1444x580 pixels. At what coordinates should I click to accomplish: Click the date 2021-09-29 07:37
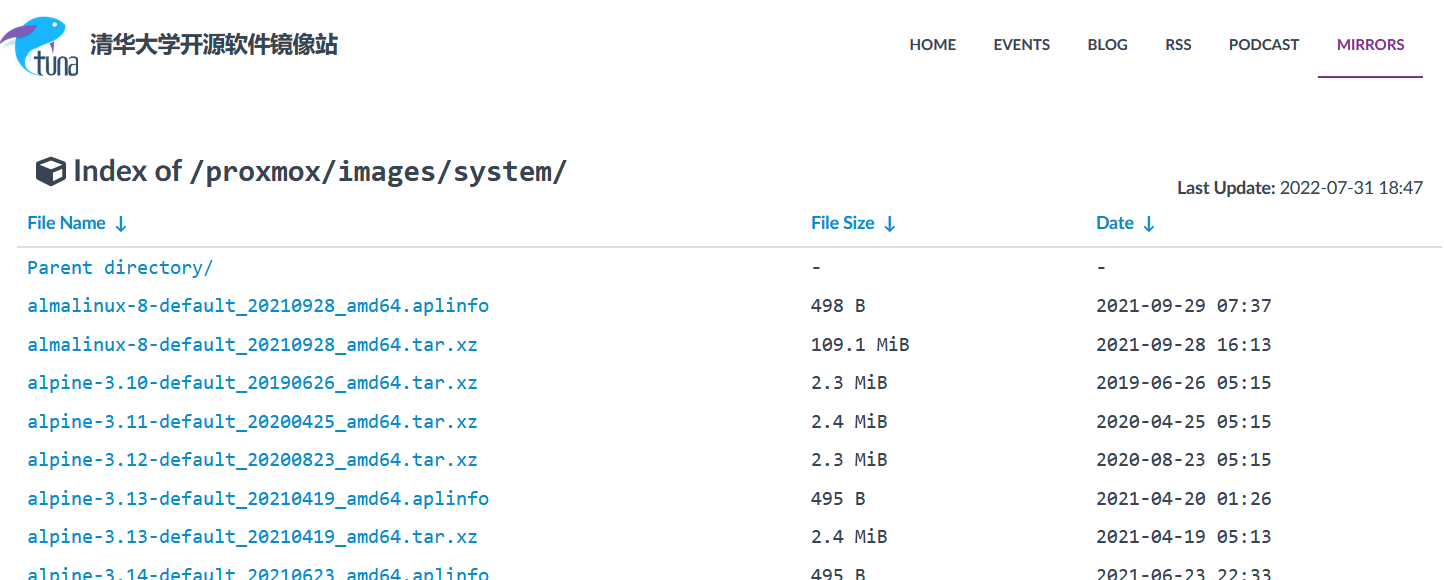[x=1184, y=306]
